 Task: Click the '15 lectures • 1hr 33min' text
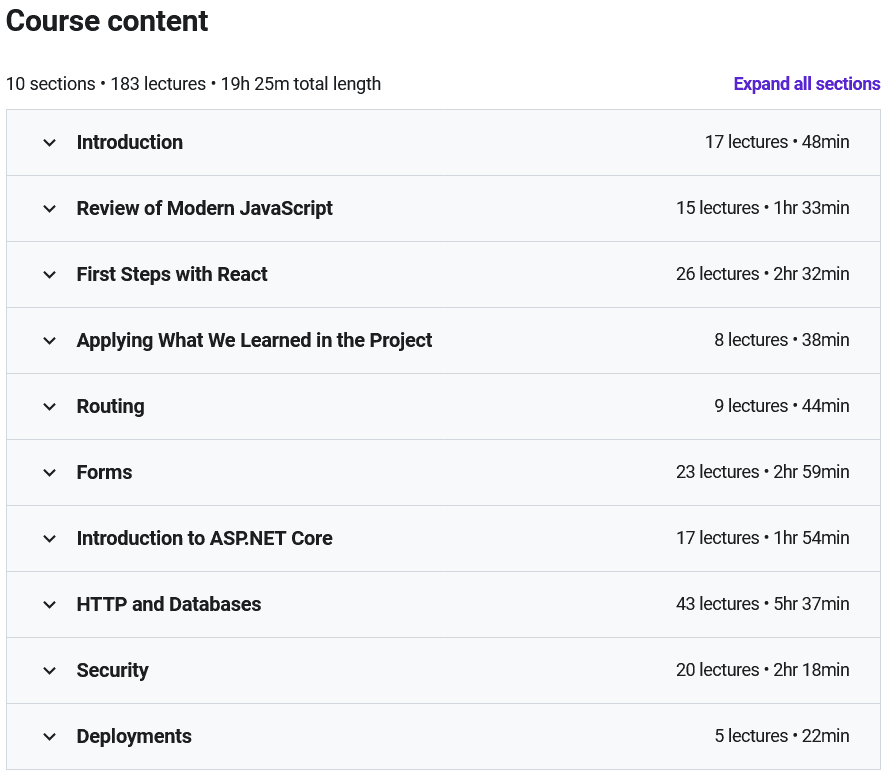click(x=763, y=208)
